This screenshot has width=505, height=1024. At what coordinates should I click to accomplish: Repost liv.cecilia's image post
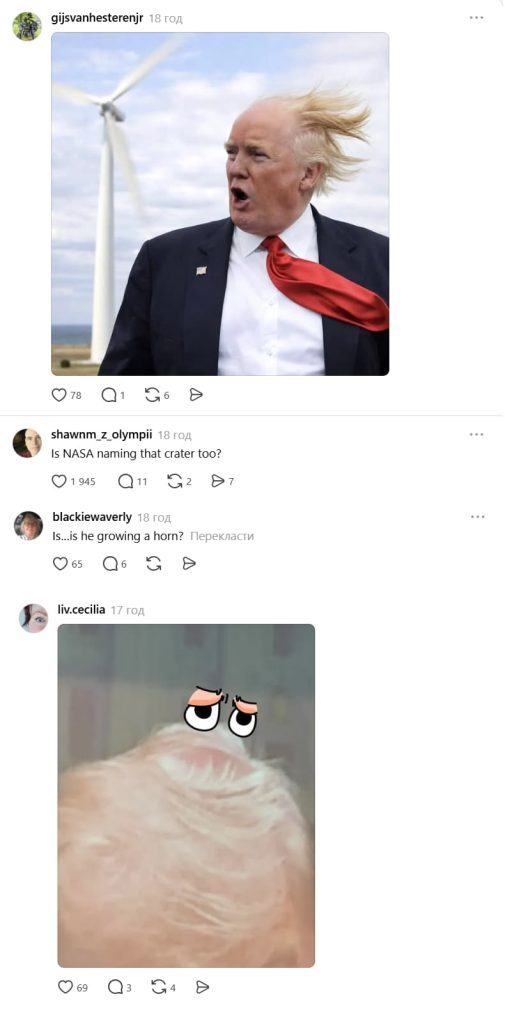pyautogui.click(x=159, y=987)
